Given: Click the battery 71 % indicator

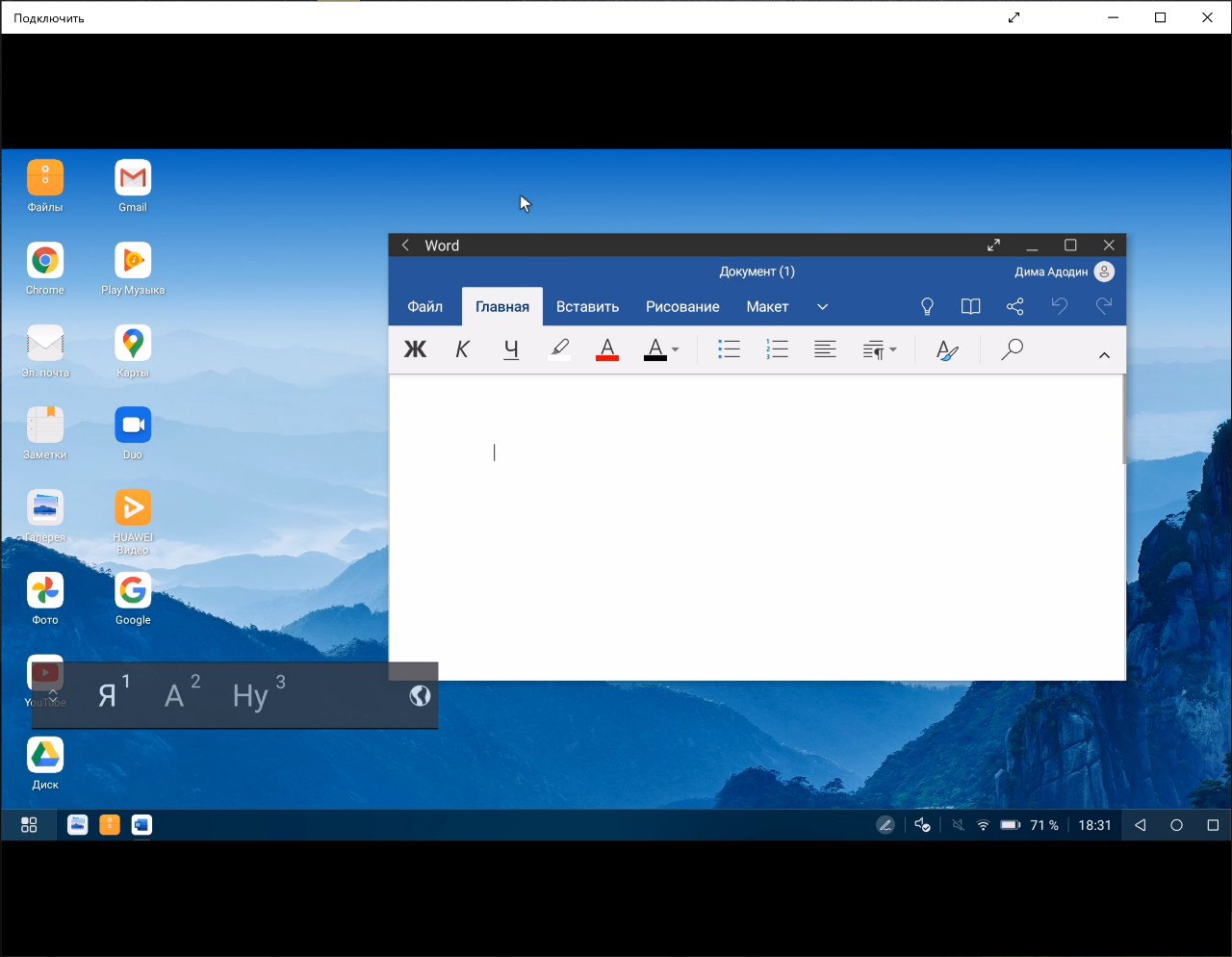Looking at the screenshot, I should click(x=1029, y=825).
